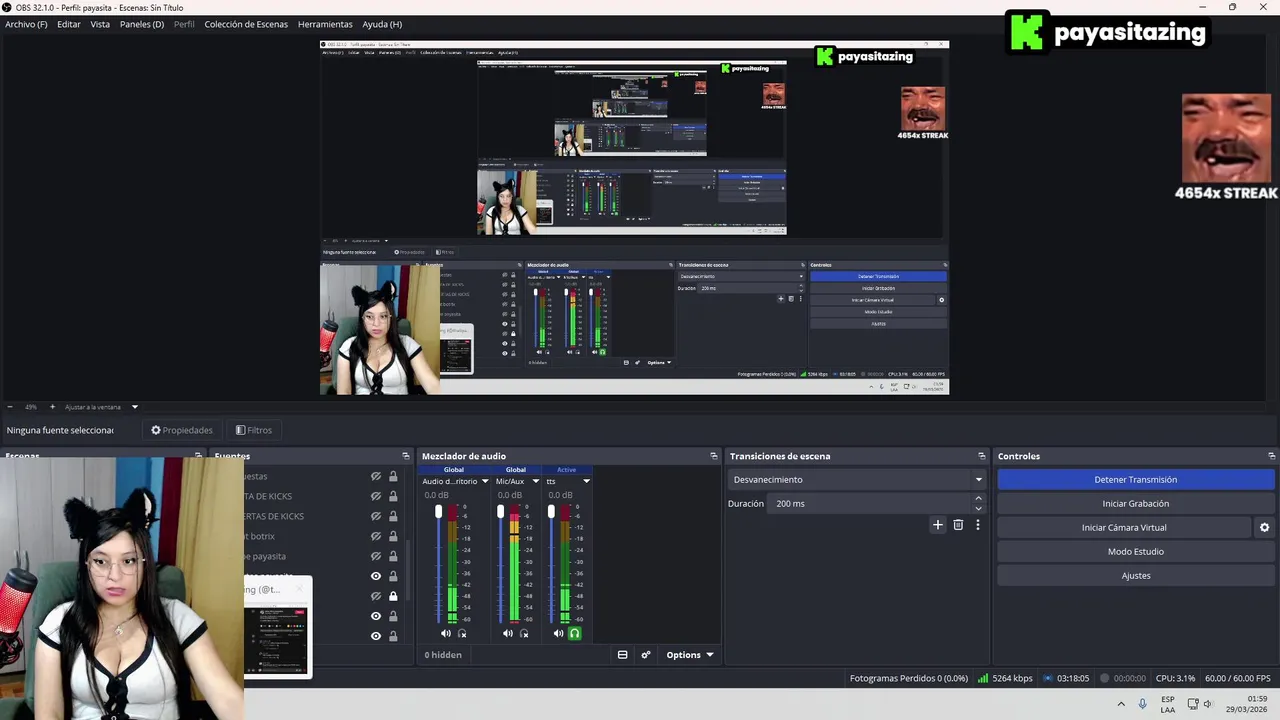Click Iniciar Grabación button
The image size is (1280, 720).
point(1136,504)
